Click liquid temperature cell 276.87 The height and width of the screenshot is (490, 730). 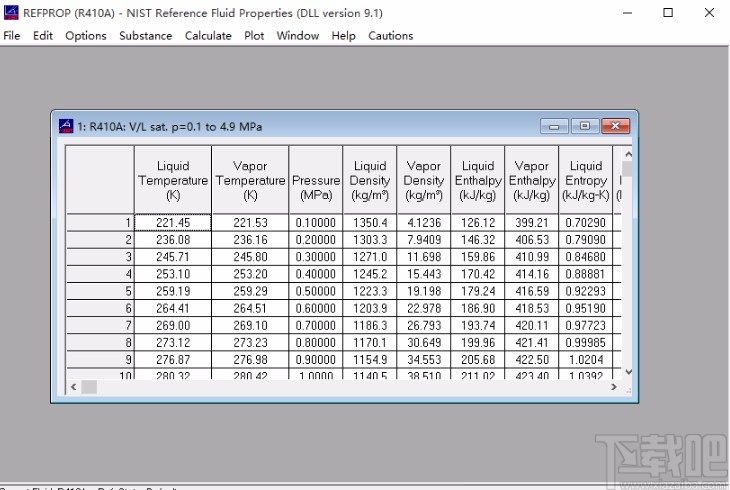click(173, 360)
